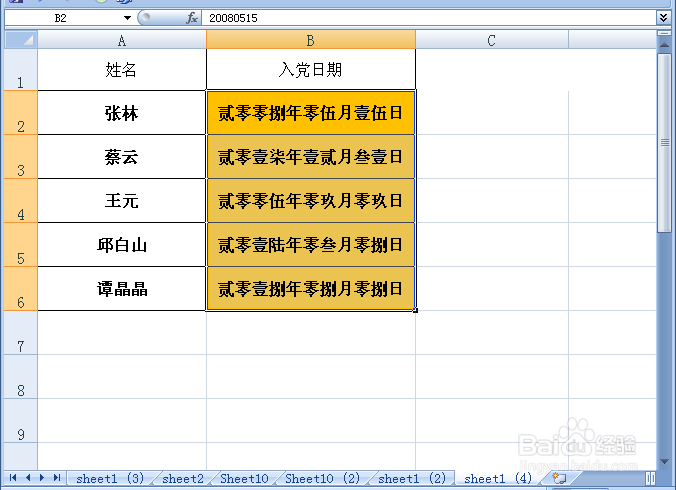
Task: Switch to Sheet10 tab
Action: point(244,478)
